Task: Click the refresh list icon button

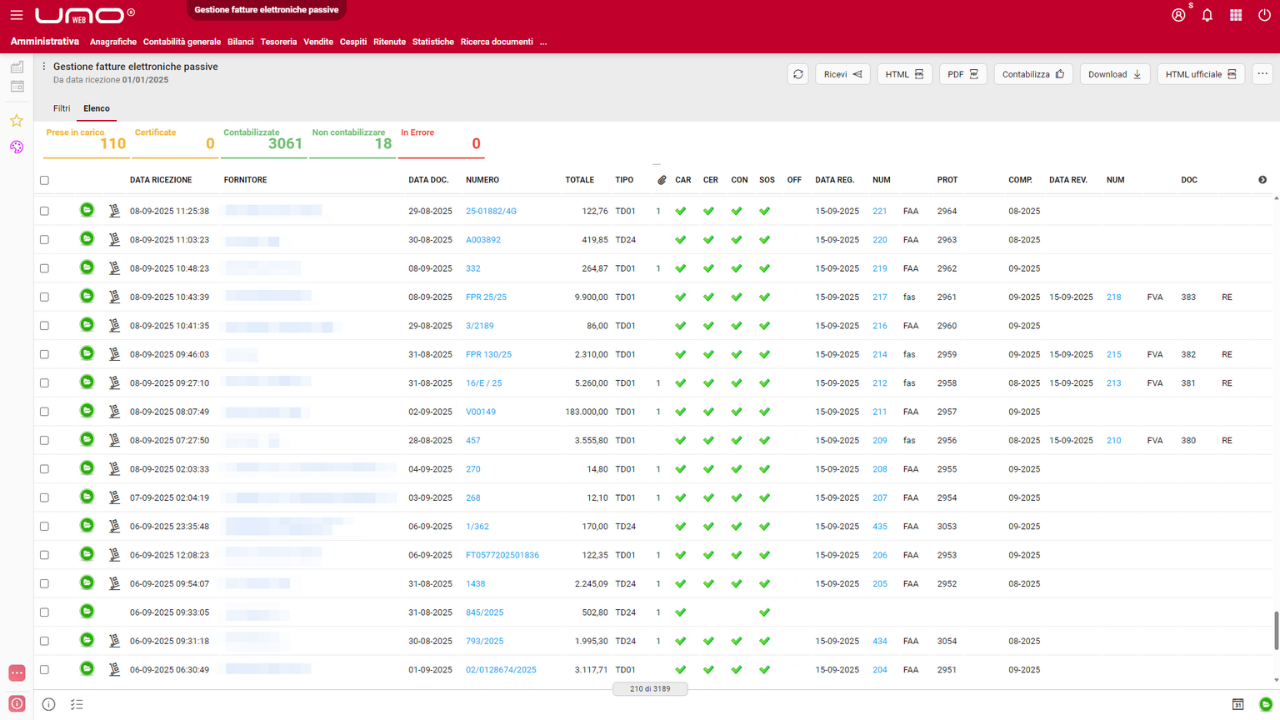Action: 798,74
